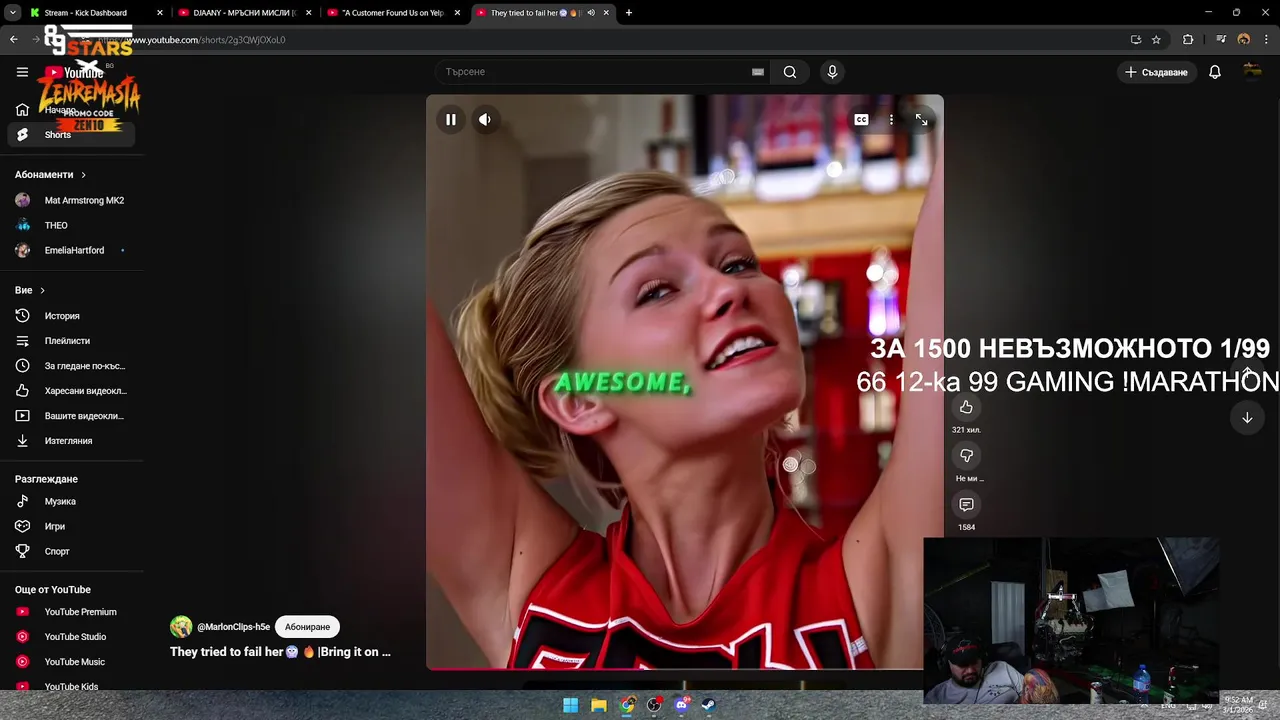
Task: Open OBS Studio from taskbar
Action: coord(654,705)
